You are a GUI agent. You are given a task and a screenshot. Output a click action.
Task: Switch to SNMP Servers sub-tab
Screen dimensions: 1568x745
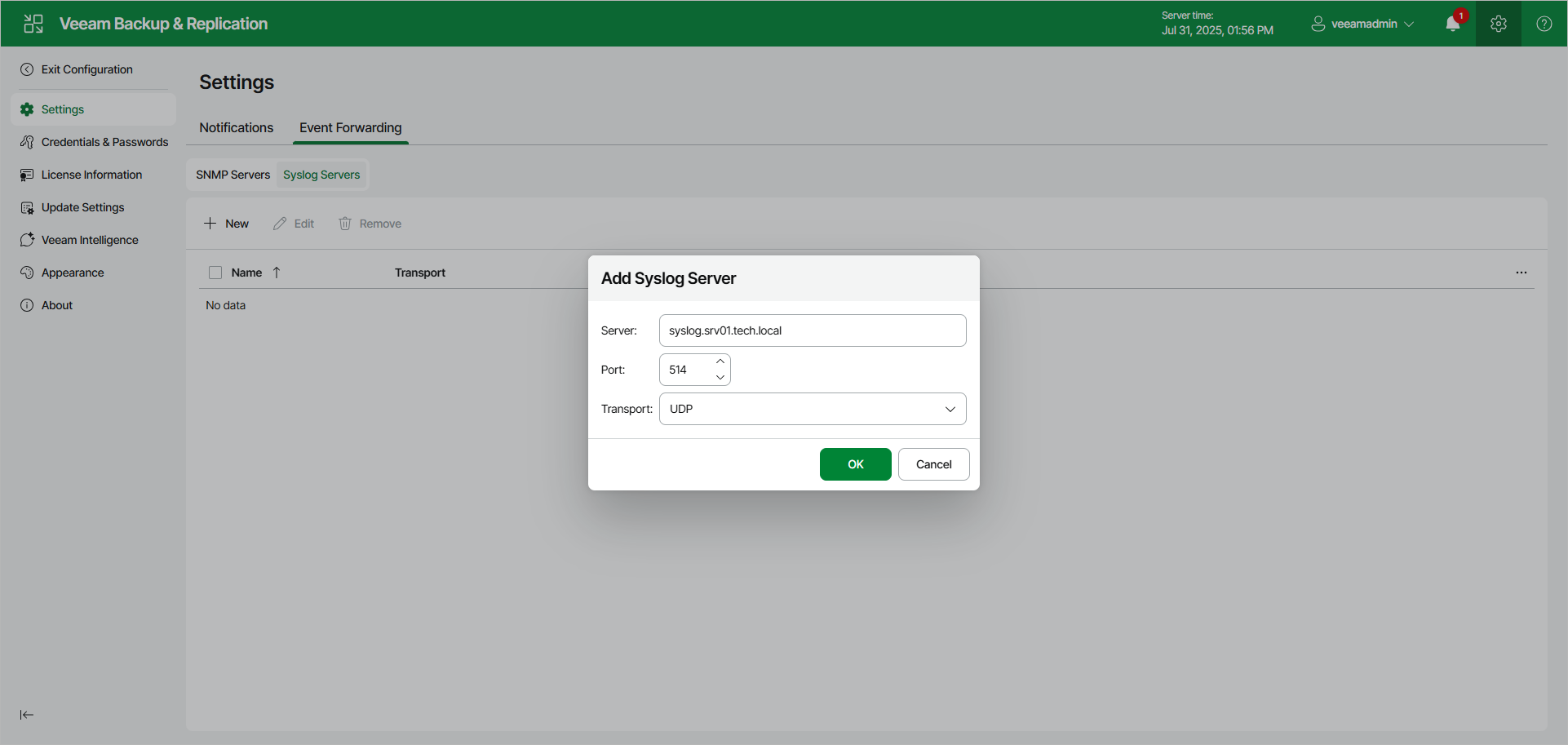point(233,175)
